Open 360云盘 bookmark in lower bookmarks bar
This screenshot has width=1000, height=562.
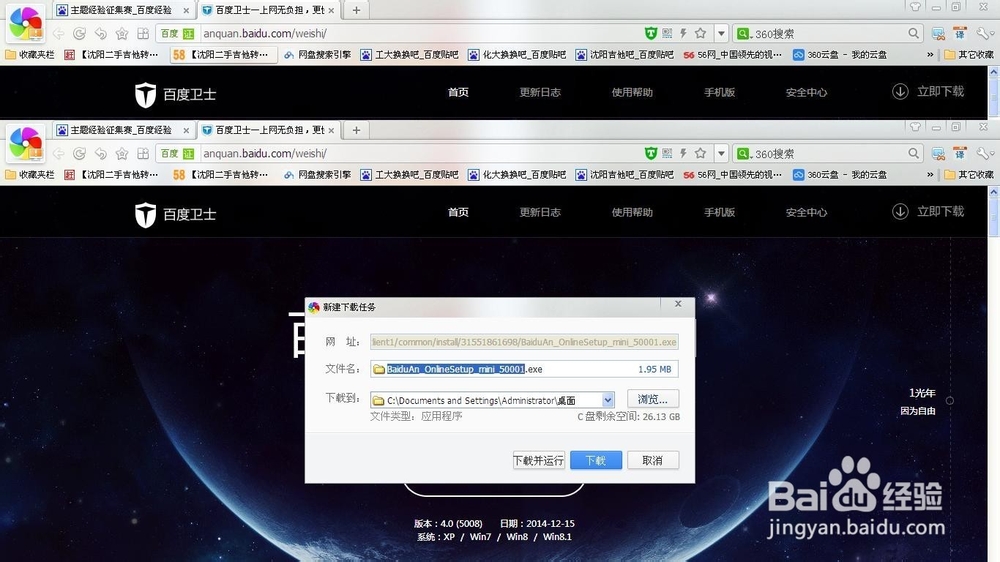pyautogui.click(x=839, y=174)
